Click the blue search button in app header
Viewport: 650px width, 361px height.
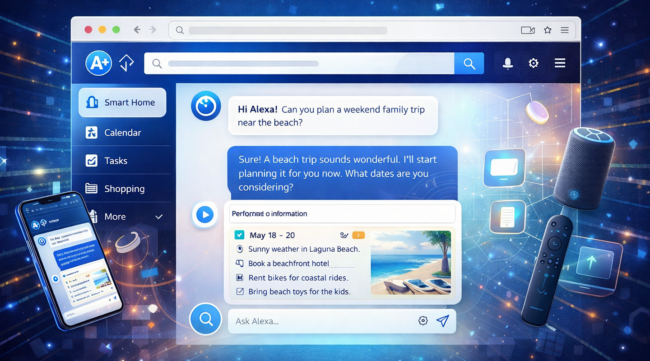pyautogui.click(x=469, y=63)
